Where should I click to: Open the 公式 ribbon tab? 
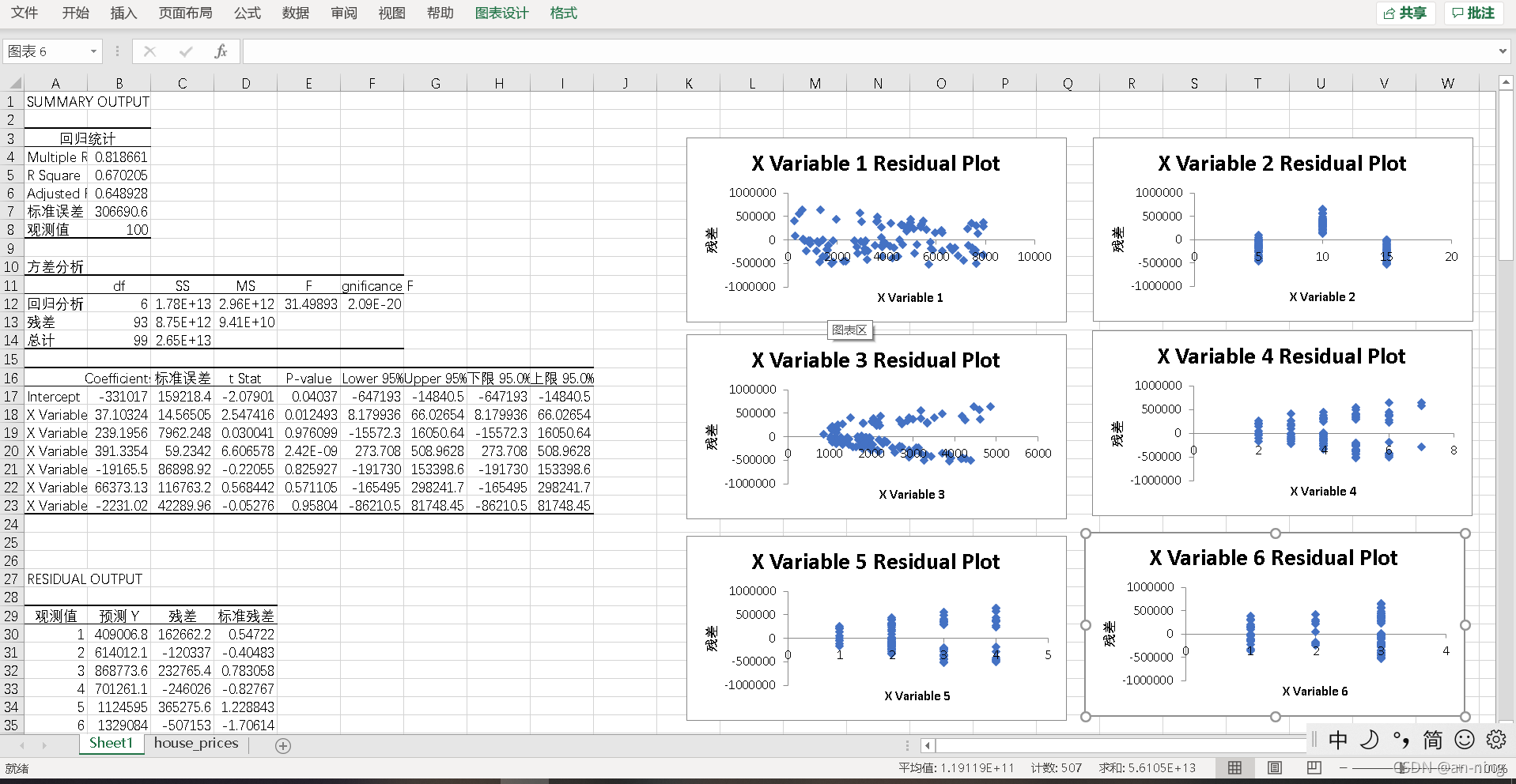248,13
